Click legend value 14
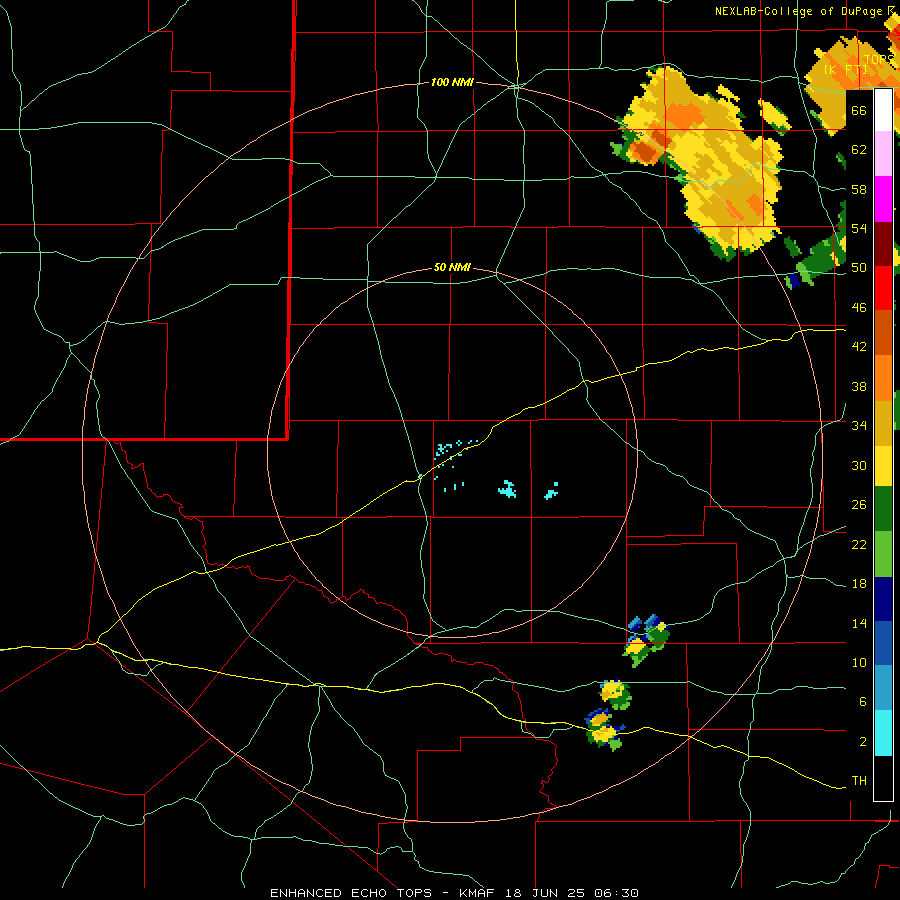 859,623
